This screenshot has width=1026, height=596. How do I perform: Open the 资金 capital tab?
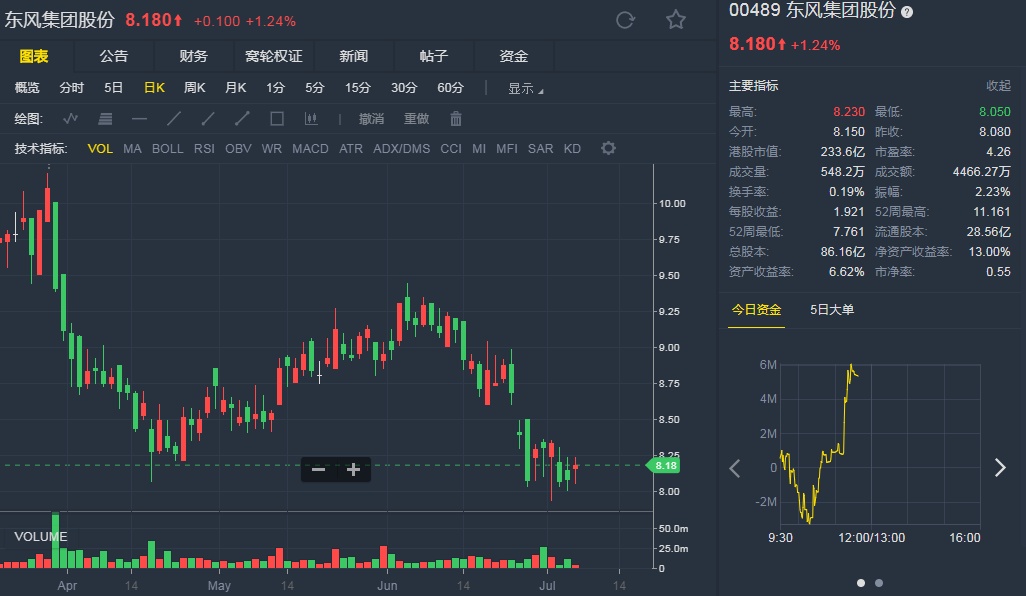[x=514, y=56]
